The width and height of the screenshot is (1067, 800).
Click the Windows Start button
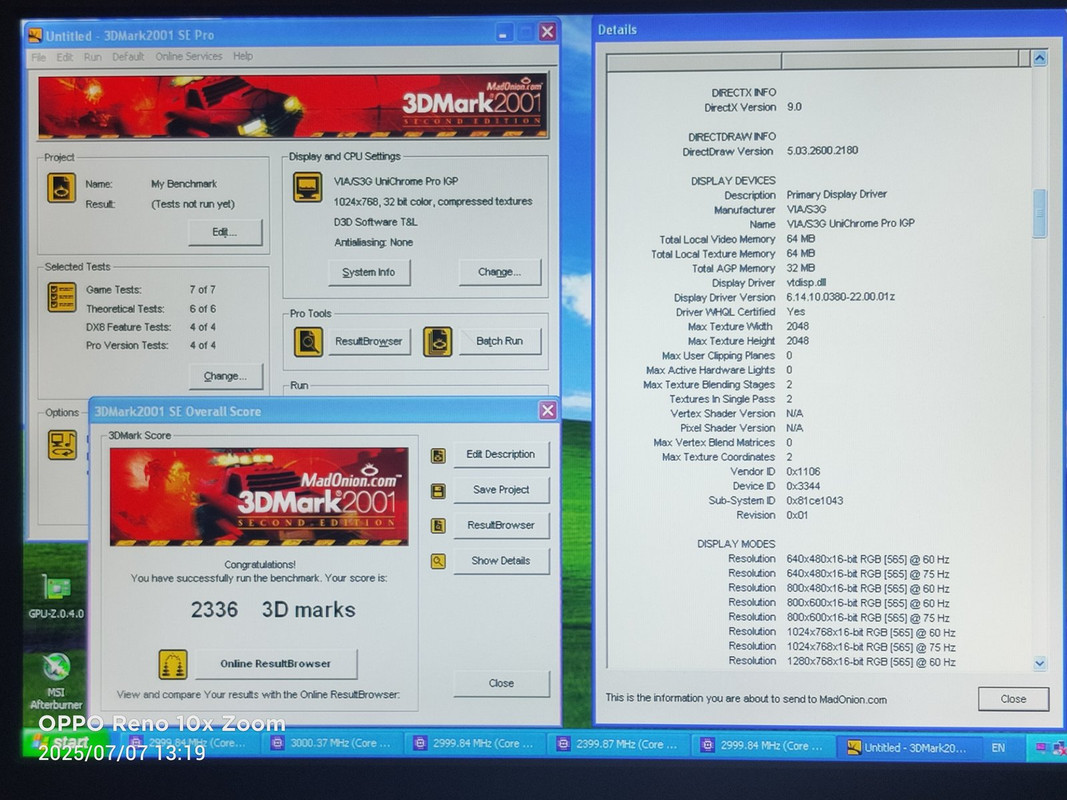click(x=66, y=743)
